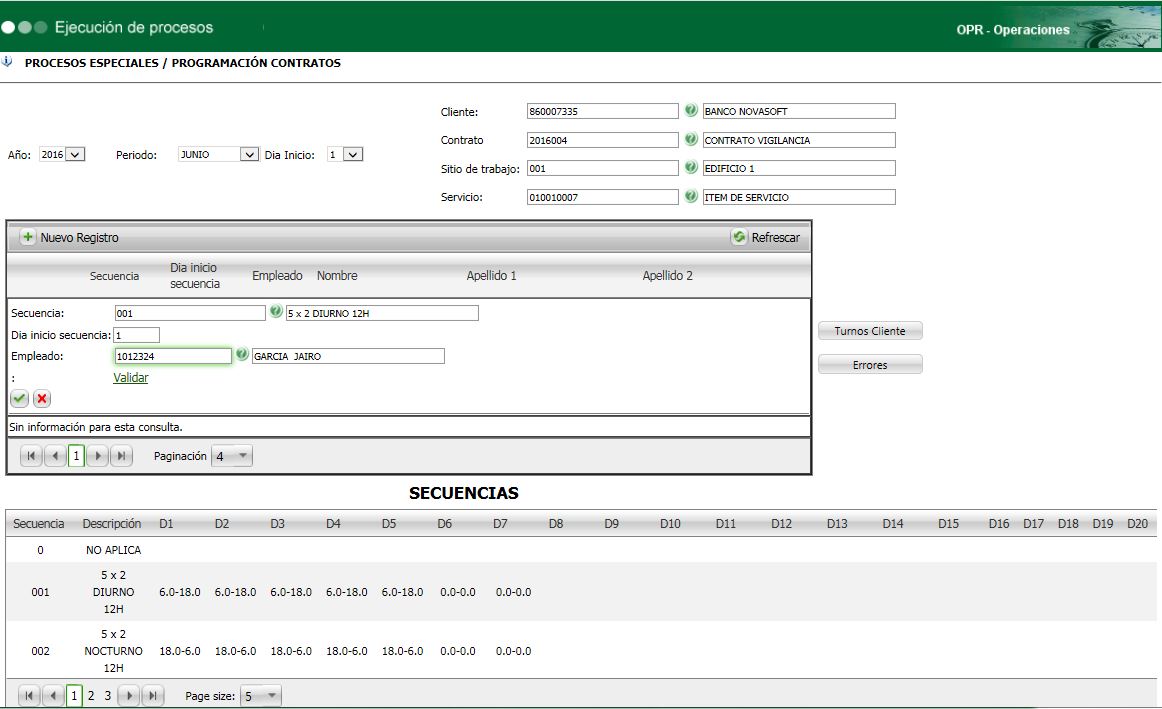Image resolution: width=1162 pixels, height=709 pixels.
Task: Click the Nombre column header
Action: pos(337,276)
